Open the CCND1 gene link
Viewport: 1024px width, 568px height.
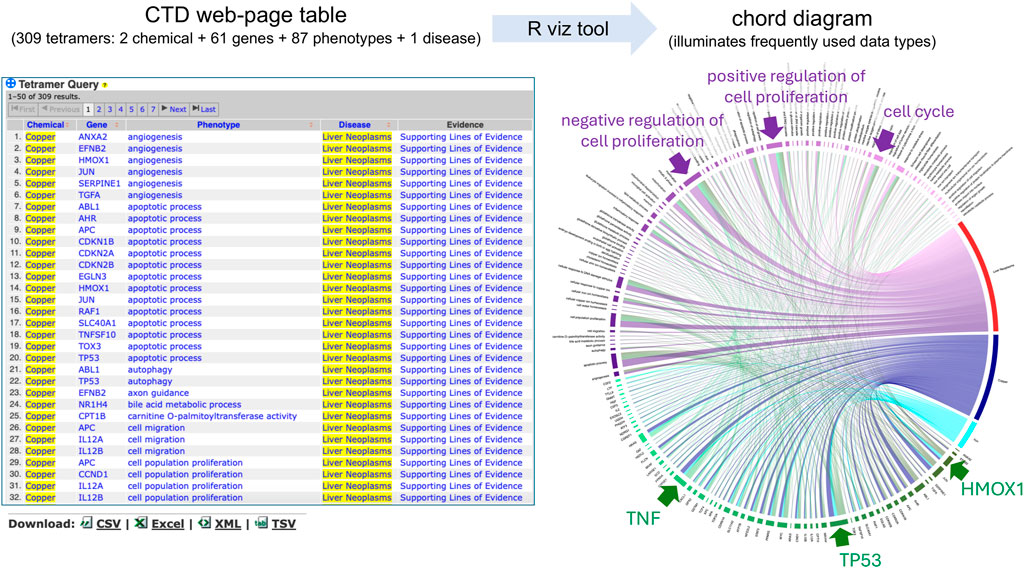pyautogui.click(x=93, y=475)
